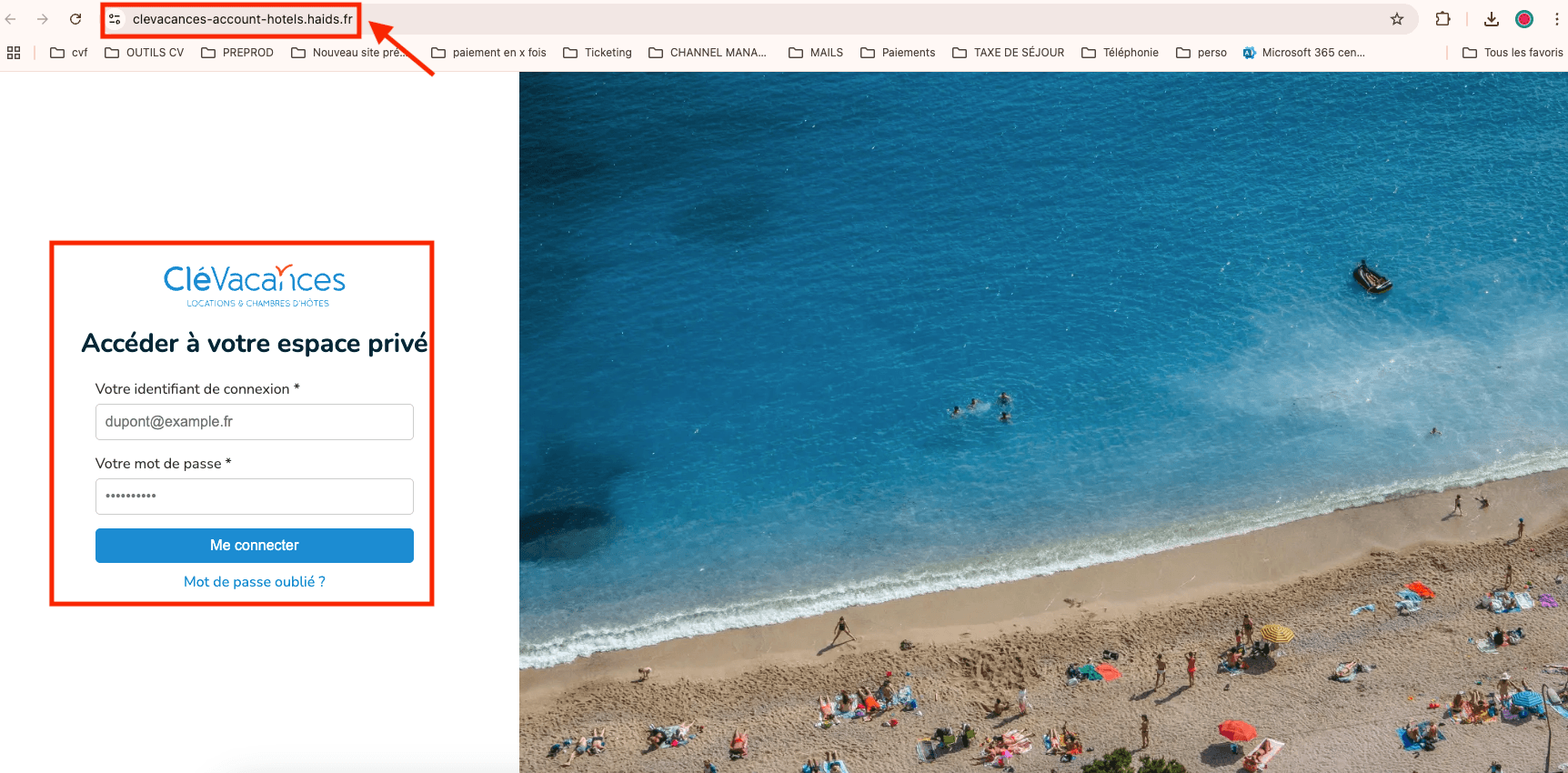This screenshot has width=1568, height=773.
Task: Open the Mot de passe oublié link
Action: tap(255, 582)
